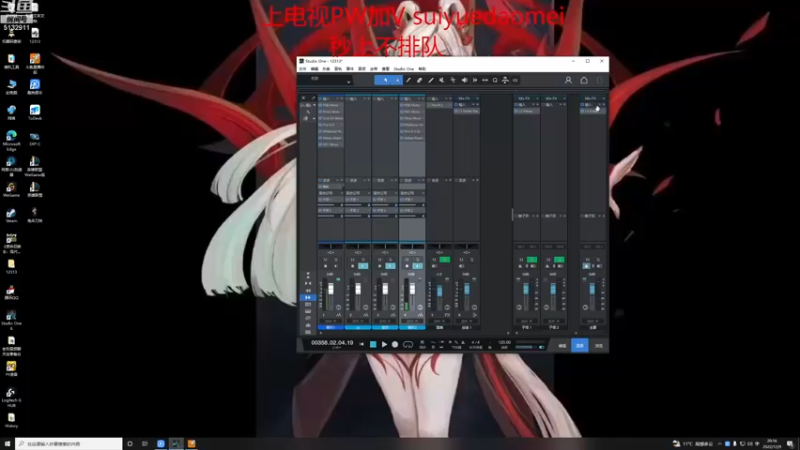The height and width of the screenshot is (450, 800).
Task: Click main output volume fader
Action: click(592, 289)
